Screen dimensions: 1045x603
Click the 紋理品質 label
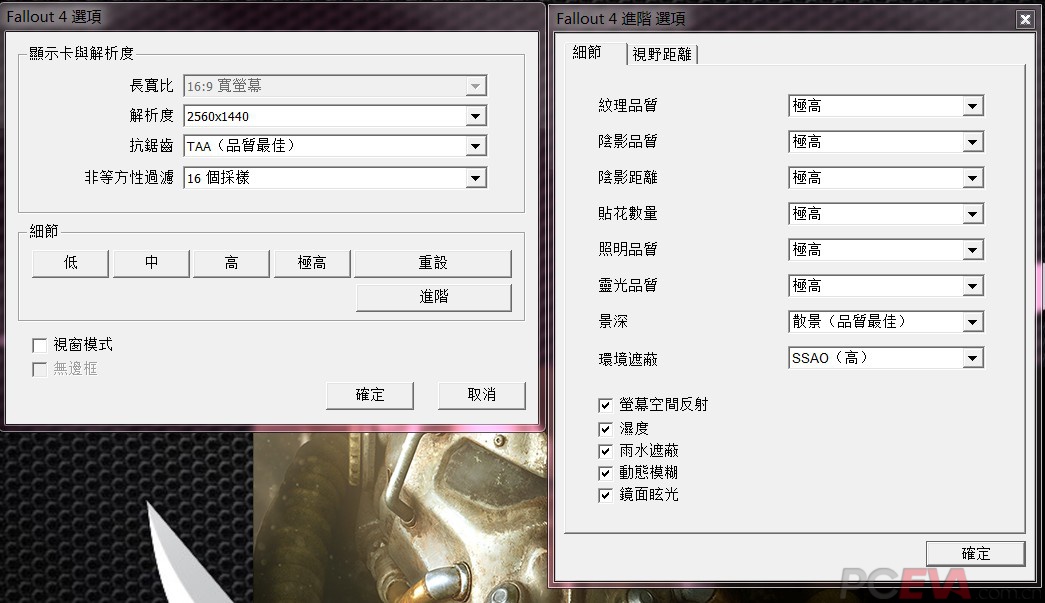point(628,105)
